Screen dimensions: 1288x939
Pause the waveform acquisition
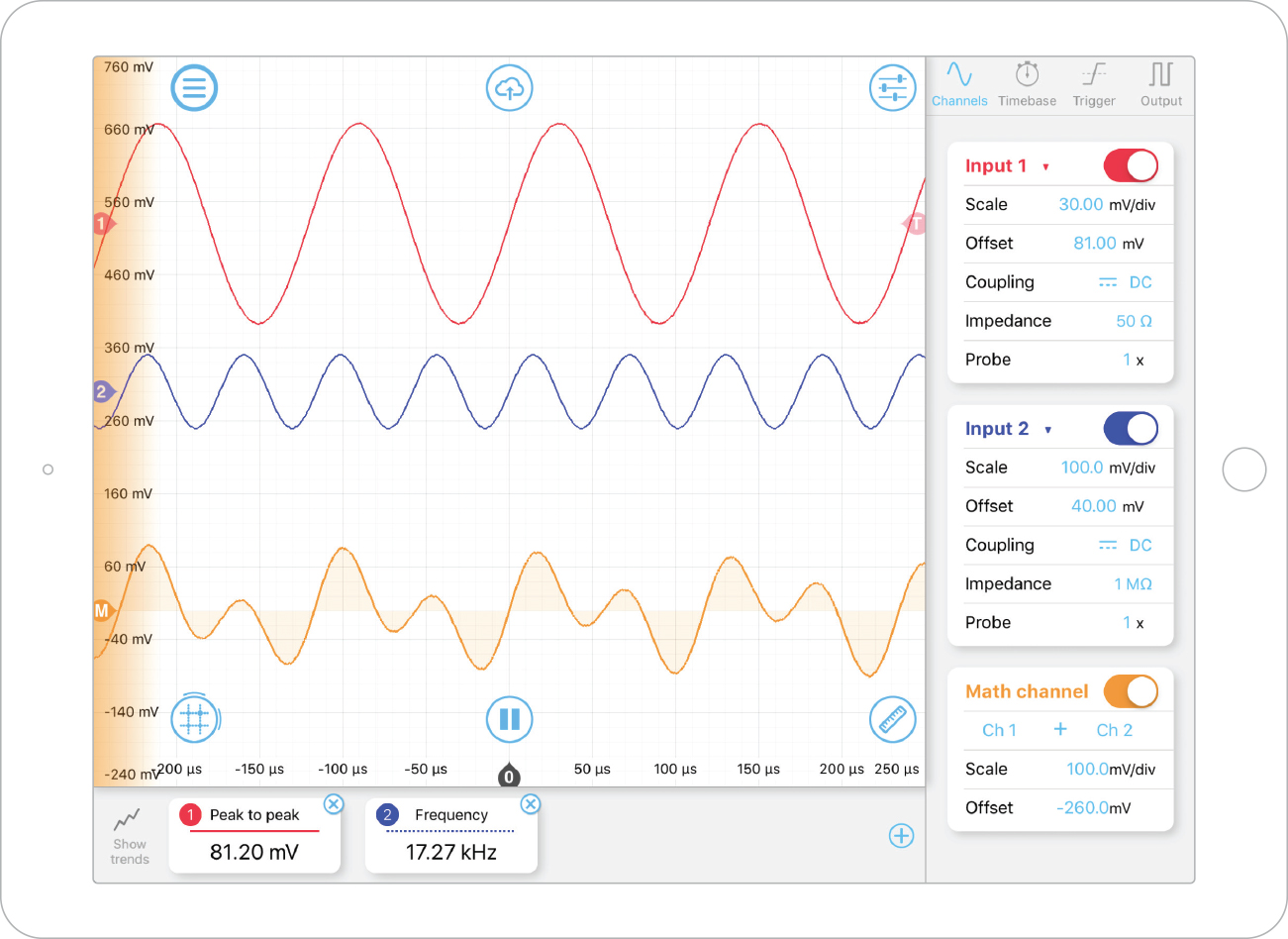click(510, 719)
